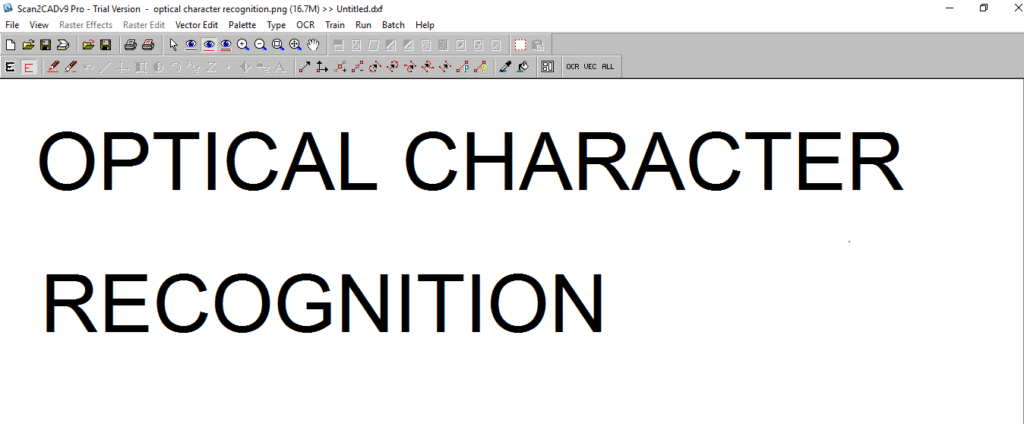Select the red pencil draw tool
Image resolution: width=1024 pixels, height=424 pixels.
click(54, 67)
